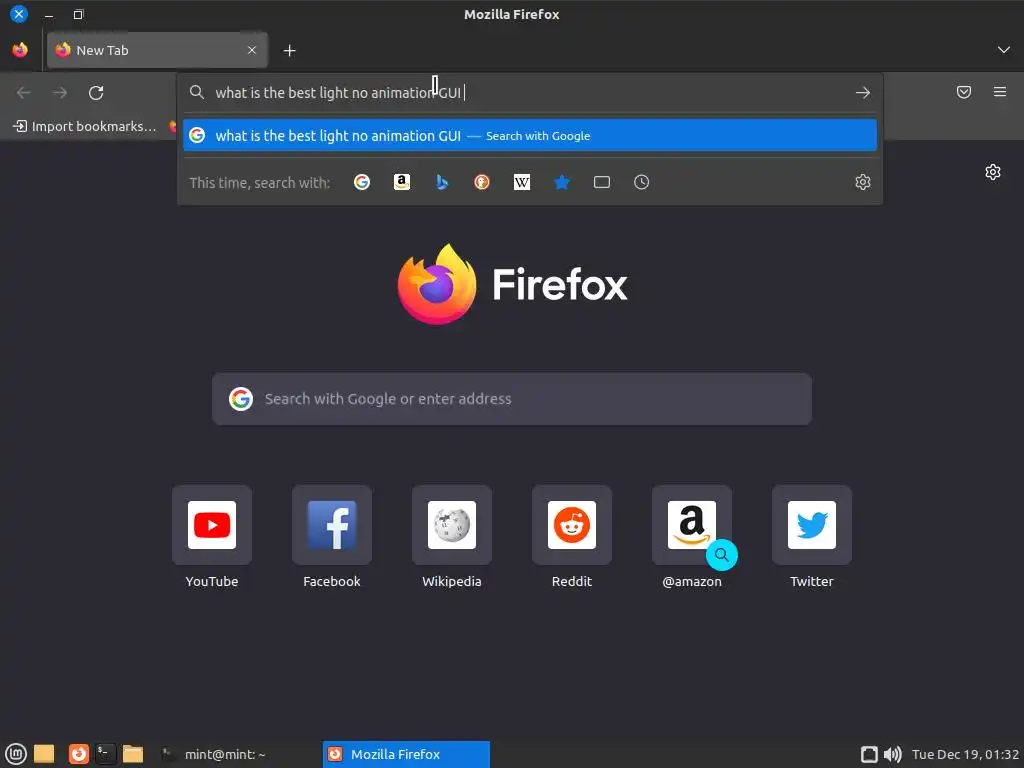This screenshot has height=768, width=1024.
Task: Expand the list all tabs chevron
Action: (1004, 50)
